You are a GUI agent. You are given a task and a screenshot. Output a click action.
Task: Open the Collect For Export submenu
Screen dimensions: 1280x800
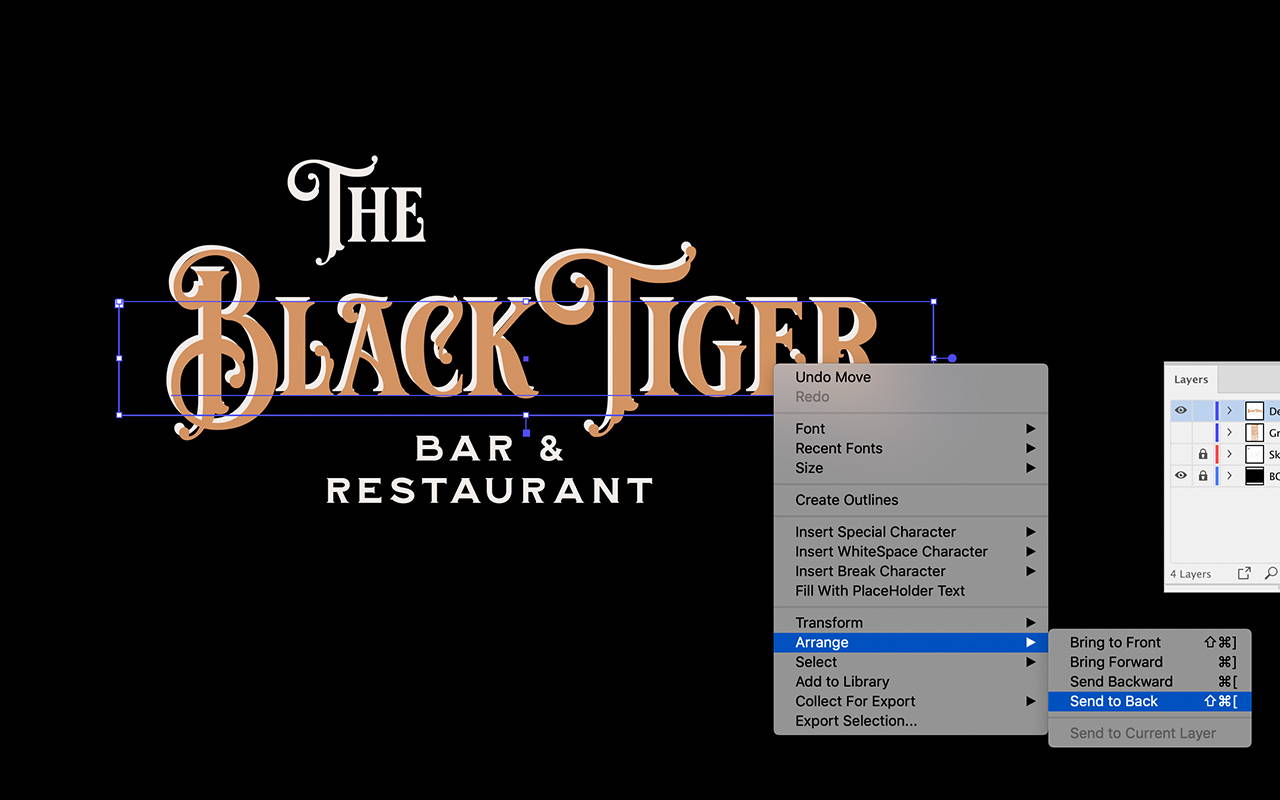910,701
